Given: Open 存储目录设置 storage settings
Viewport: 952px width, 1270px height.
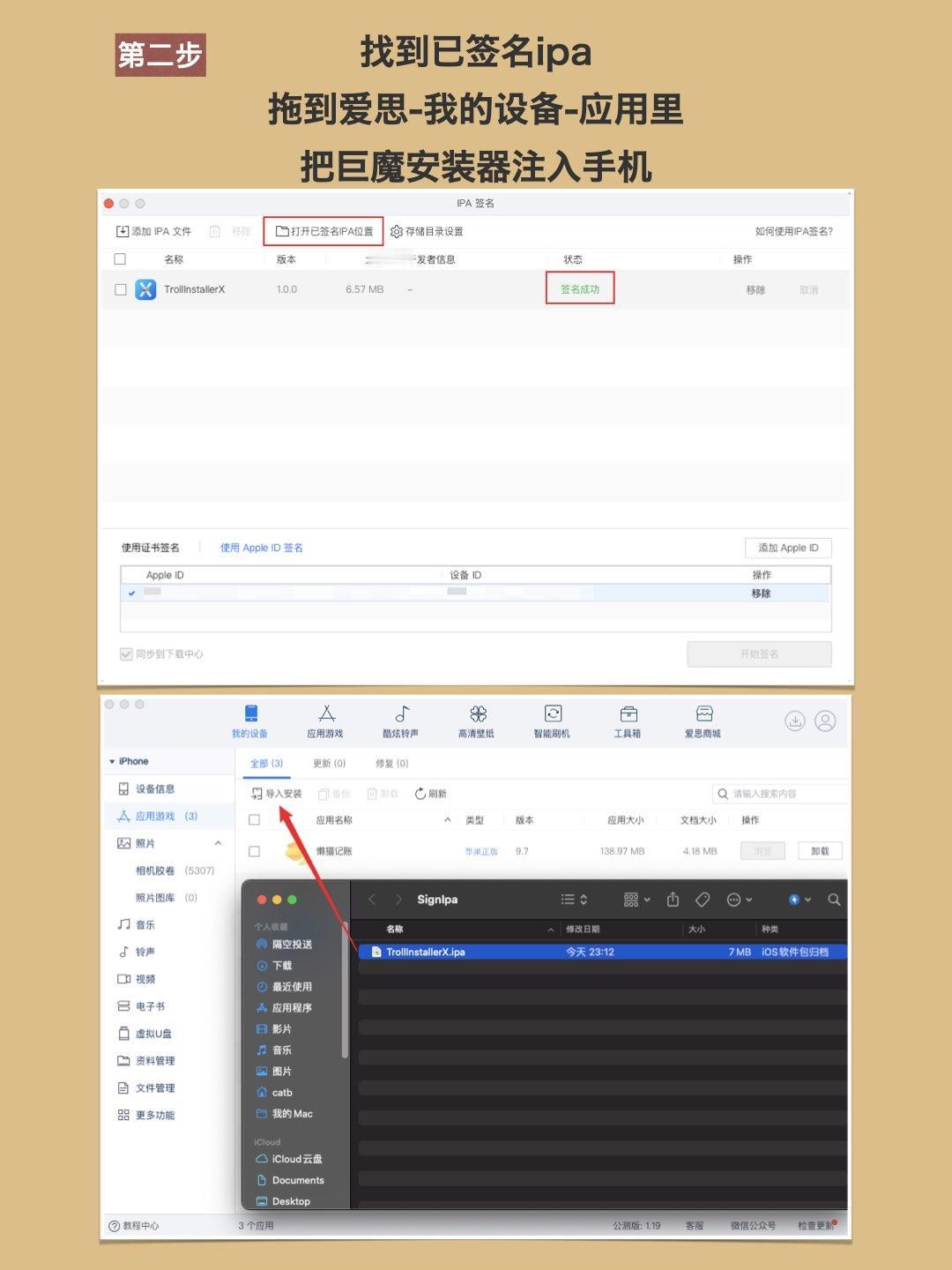Looking at the screenshot, I should (x=427, y=231).
